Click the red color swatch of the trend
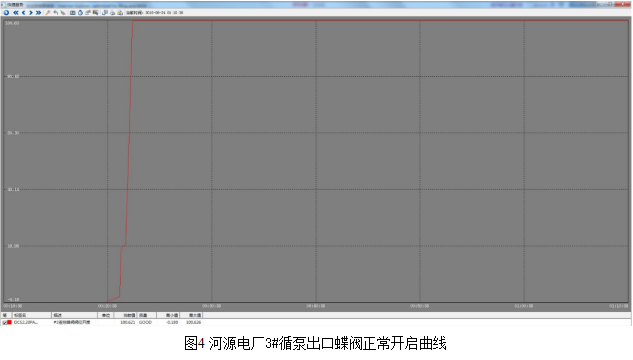Viewport: 633px width, 360px height. pyautogui.click(x=9, y=322)
